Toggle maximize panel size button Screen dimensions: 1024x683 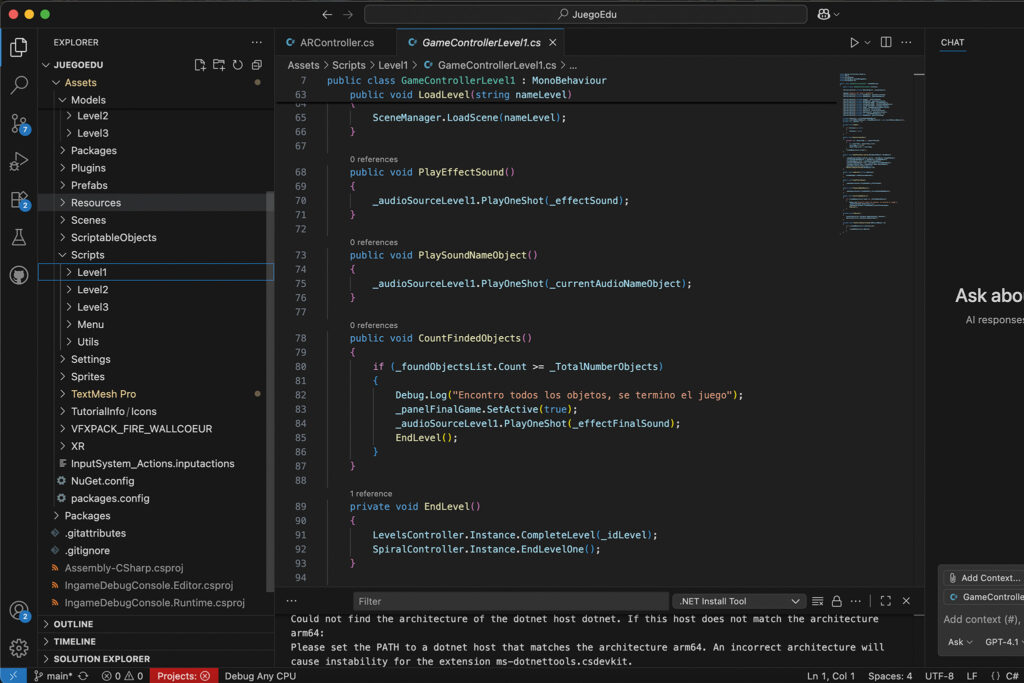click(886, 601)
